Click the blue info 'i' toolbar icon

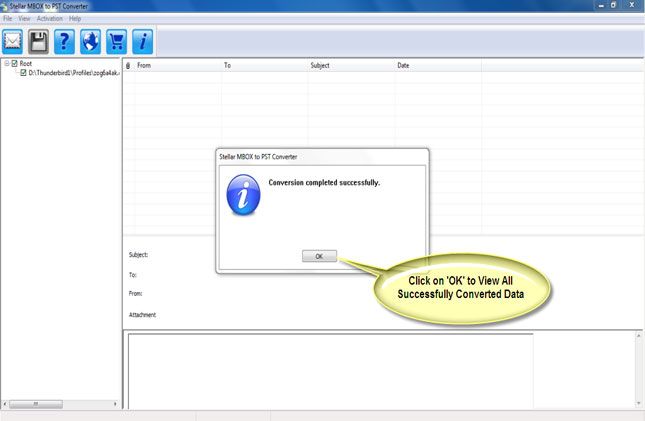pos(143,42)
